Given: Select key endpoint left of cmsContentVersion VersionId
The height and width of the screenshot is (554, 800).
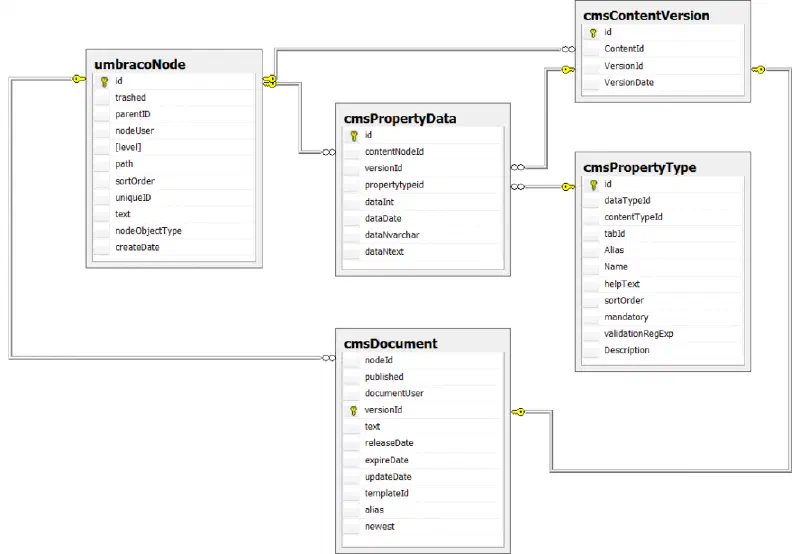Looking at the screenshot, I should click(x=568, y=69).
